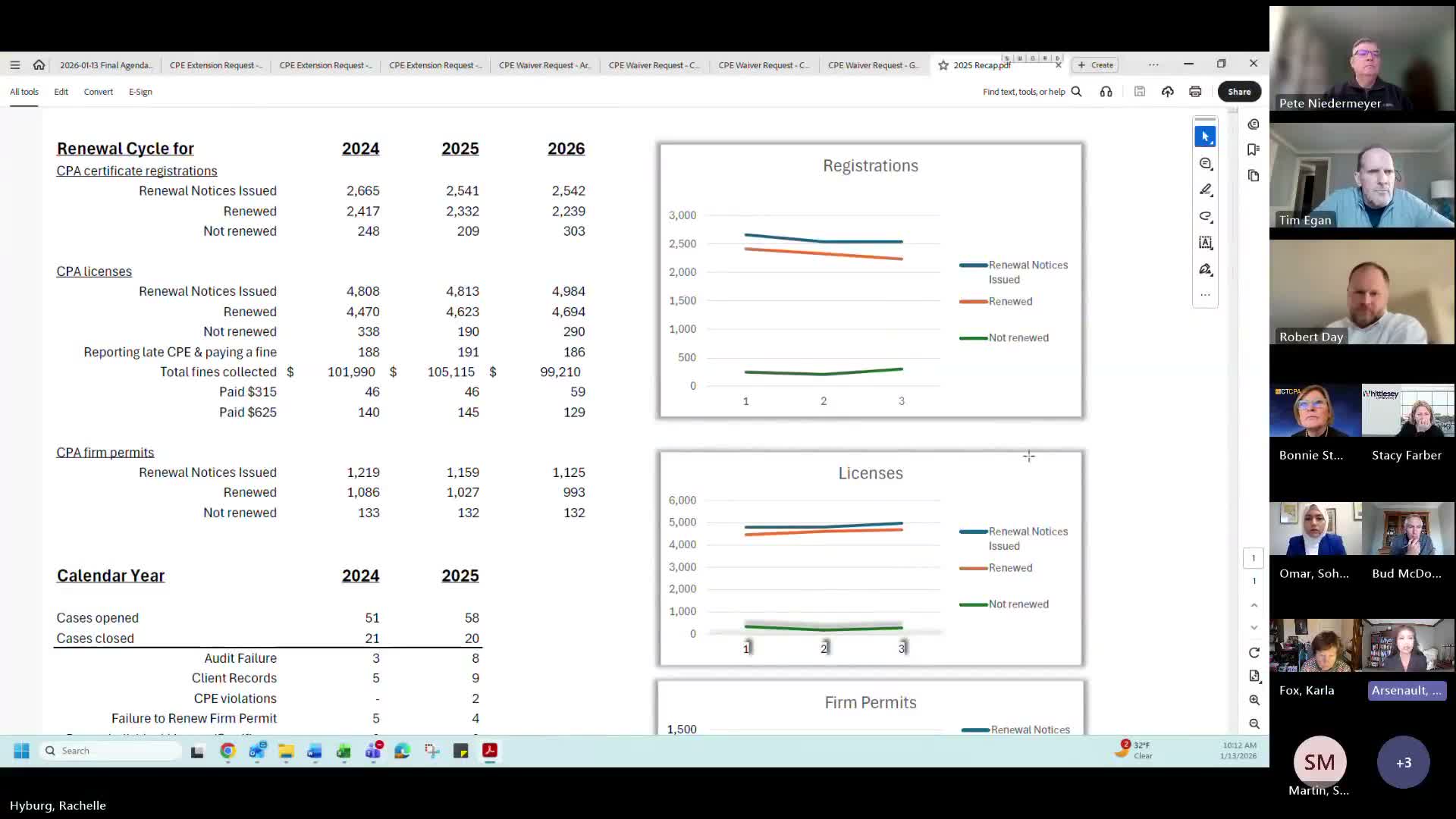Viewport: 1456px width, 819px height.
Task: Select the freehand draw tool
Action: [1205, 217]
